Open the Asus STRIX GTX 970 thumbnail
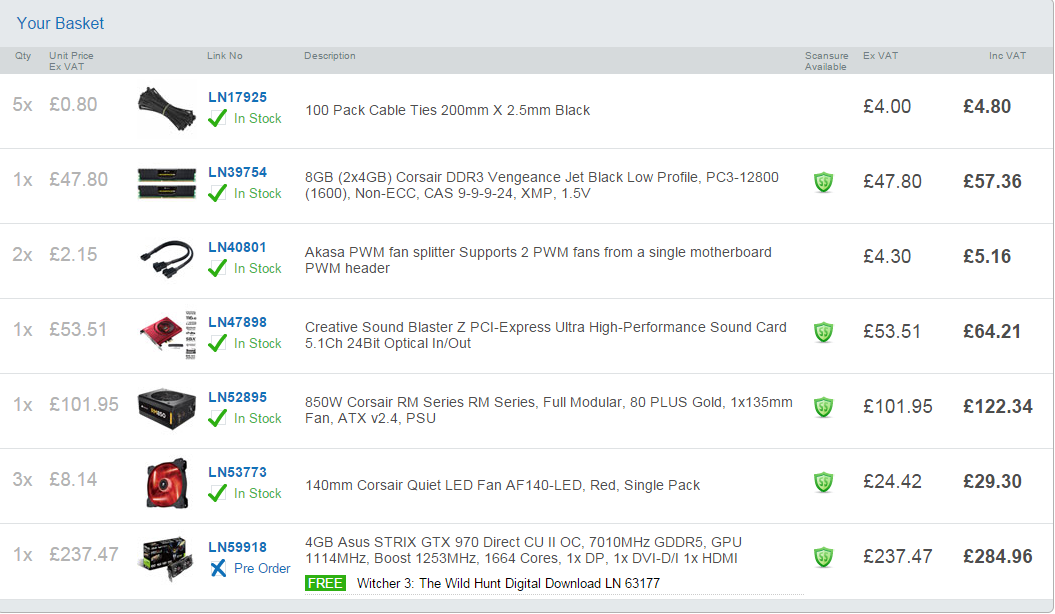The height and width of the screenshot is (614, 1055). [x=164, y=558]
